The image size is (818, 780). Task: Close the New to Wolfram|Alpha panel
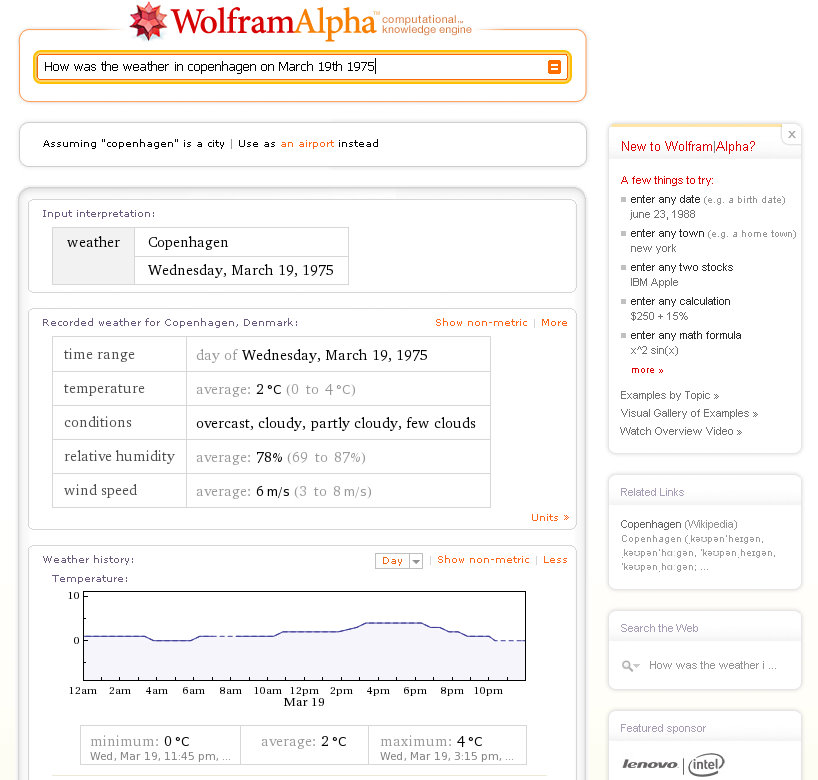click(791, 135)
